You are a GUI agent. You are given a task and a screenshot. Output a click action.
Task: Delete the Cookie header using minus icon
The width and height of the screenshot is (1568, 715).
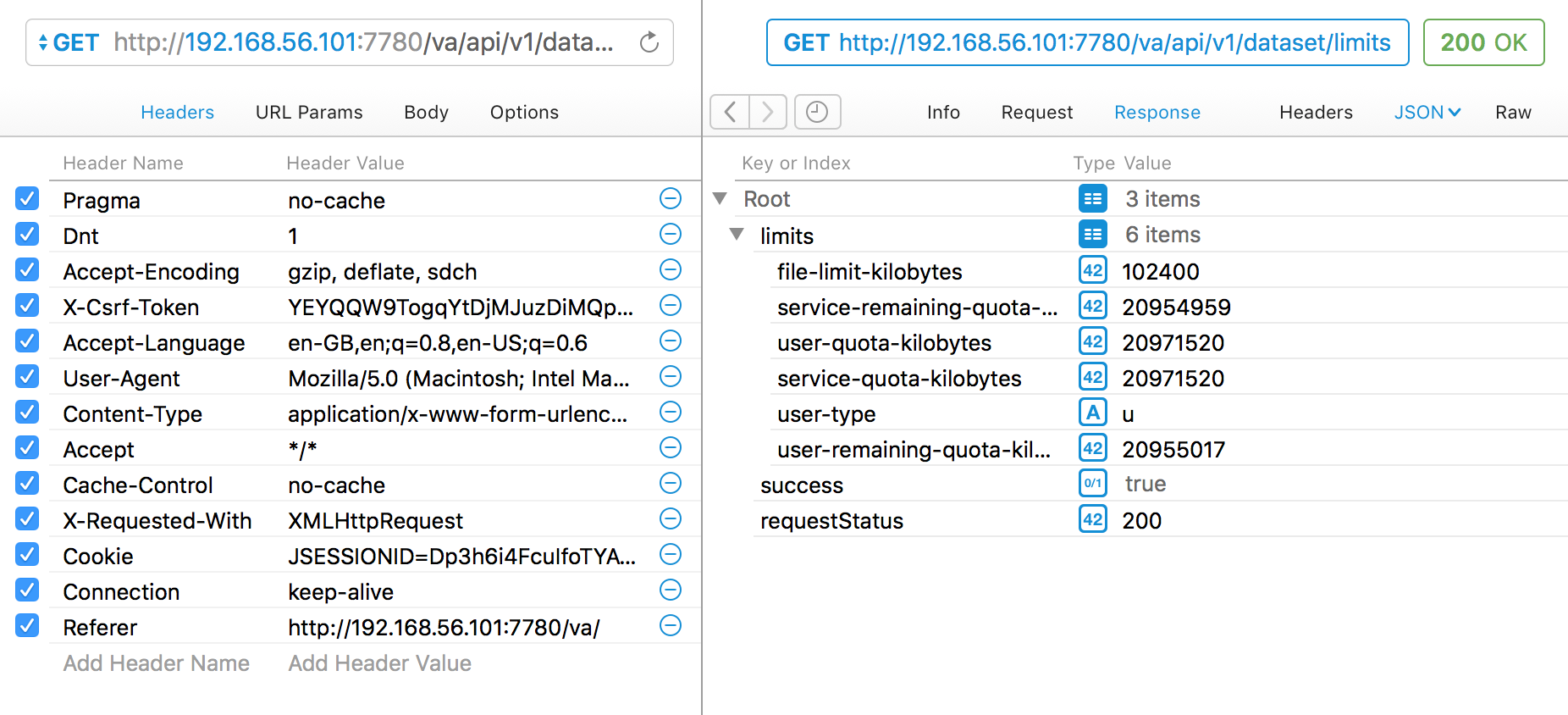pos(670,555)
